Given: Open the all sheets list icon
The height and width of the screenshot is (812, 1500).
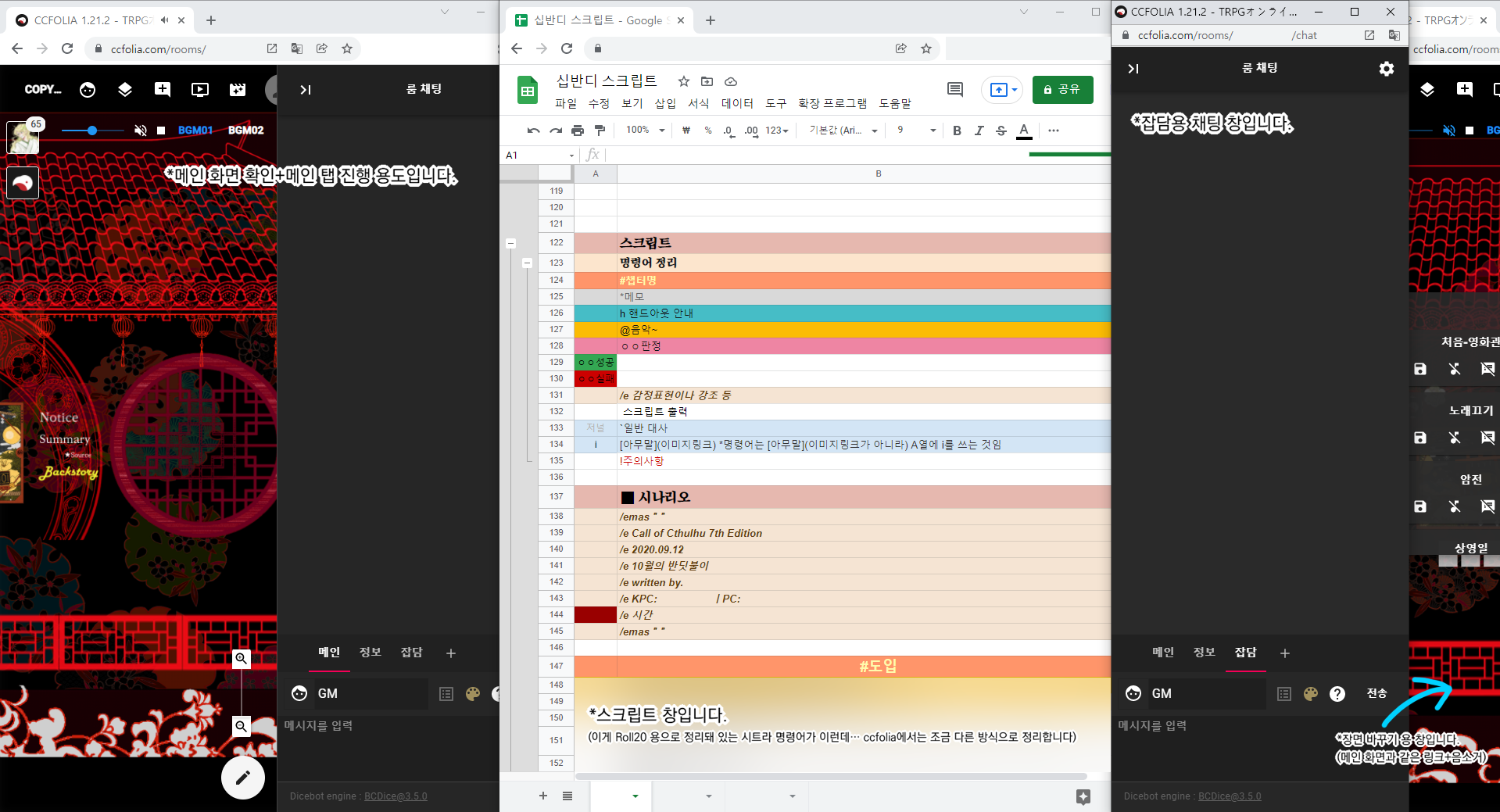Looking at the screenshot, I should (567, 796).
